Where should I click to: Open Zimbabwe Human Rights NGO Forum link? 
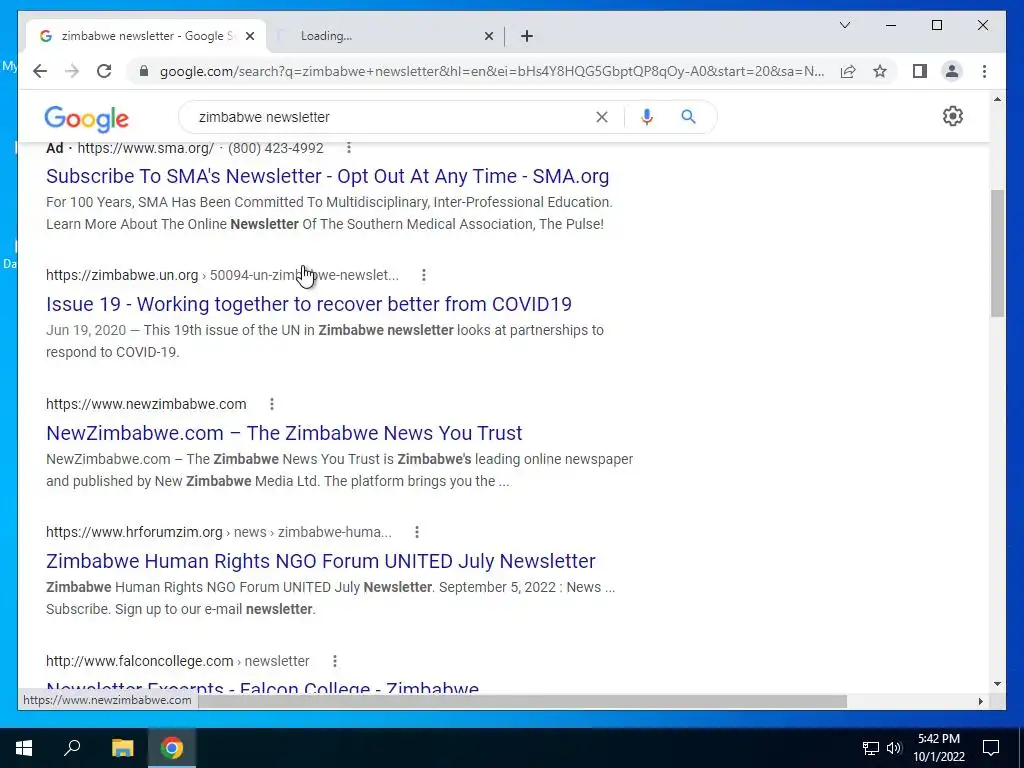[x=321, y=561]
